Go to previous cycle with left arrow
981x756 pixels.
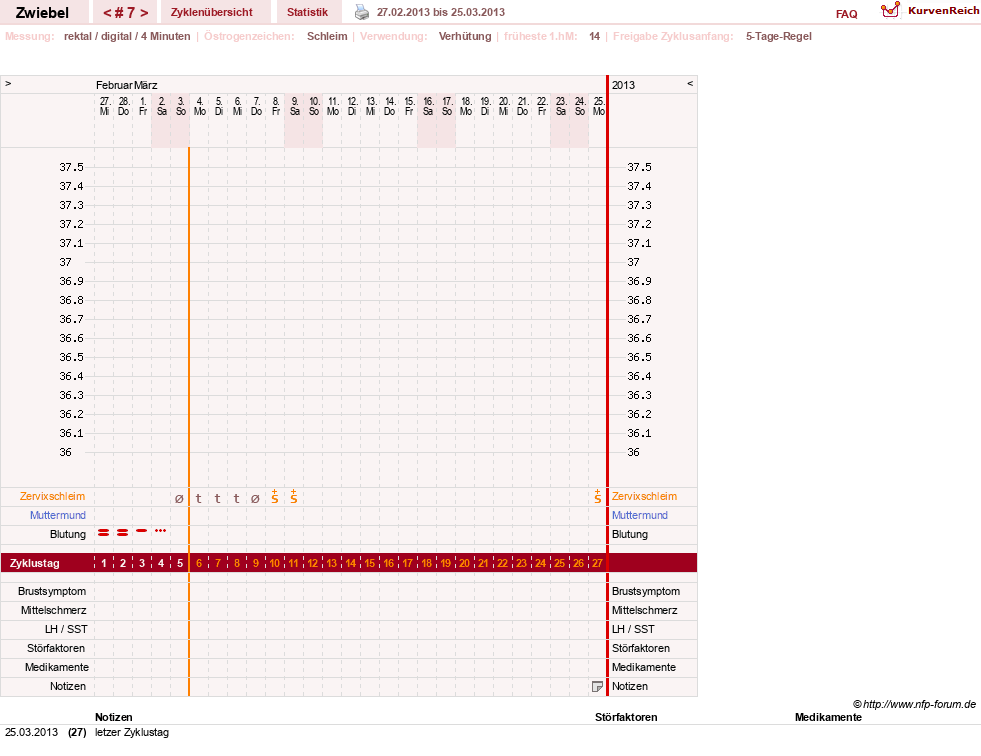(x=107, y=13)
